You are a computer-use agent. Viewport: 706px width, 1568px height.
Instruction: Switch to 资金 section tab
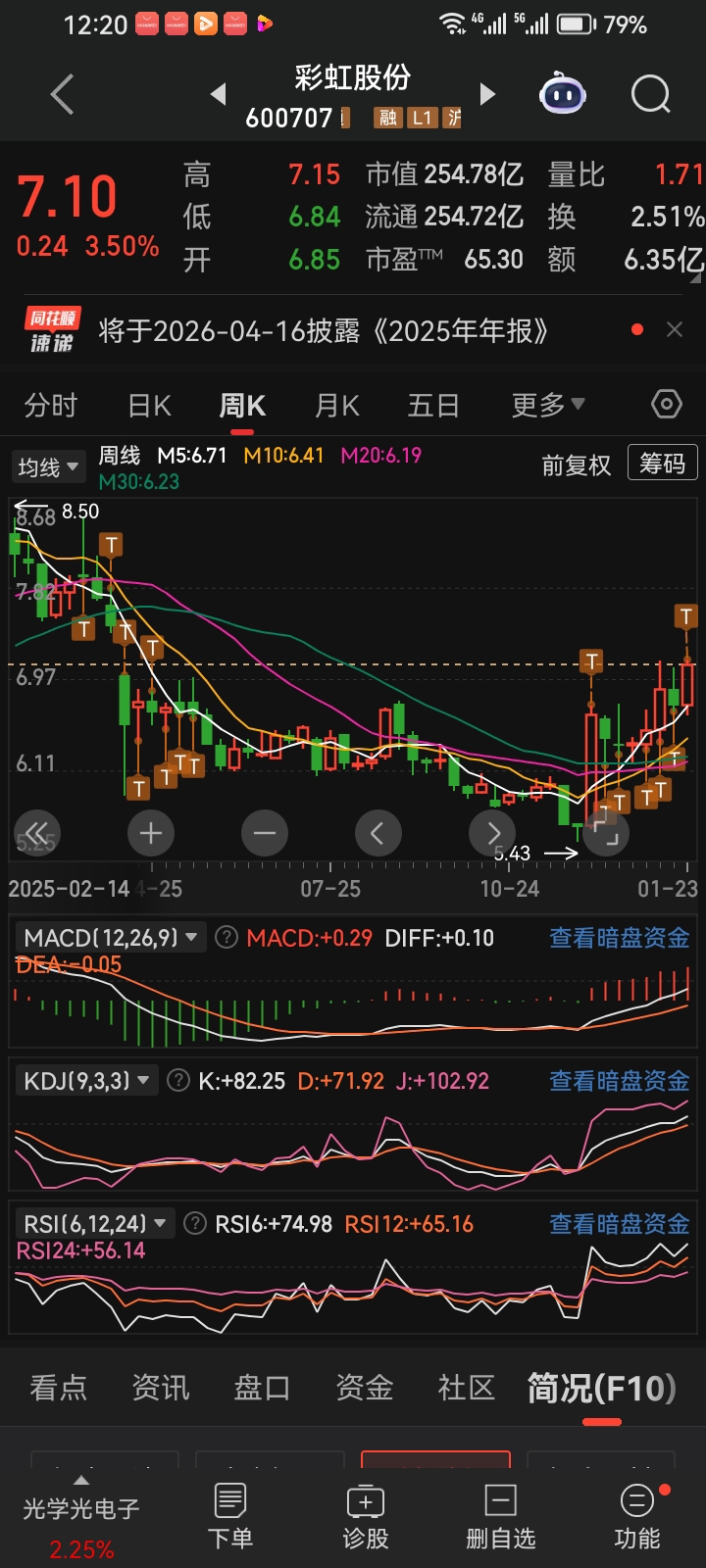click(x=365, y=1388)
